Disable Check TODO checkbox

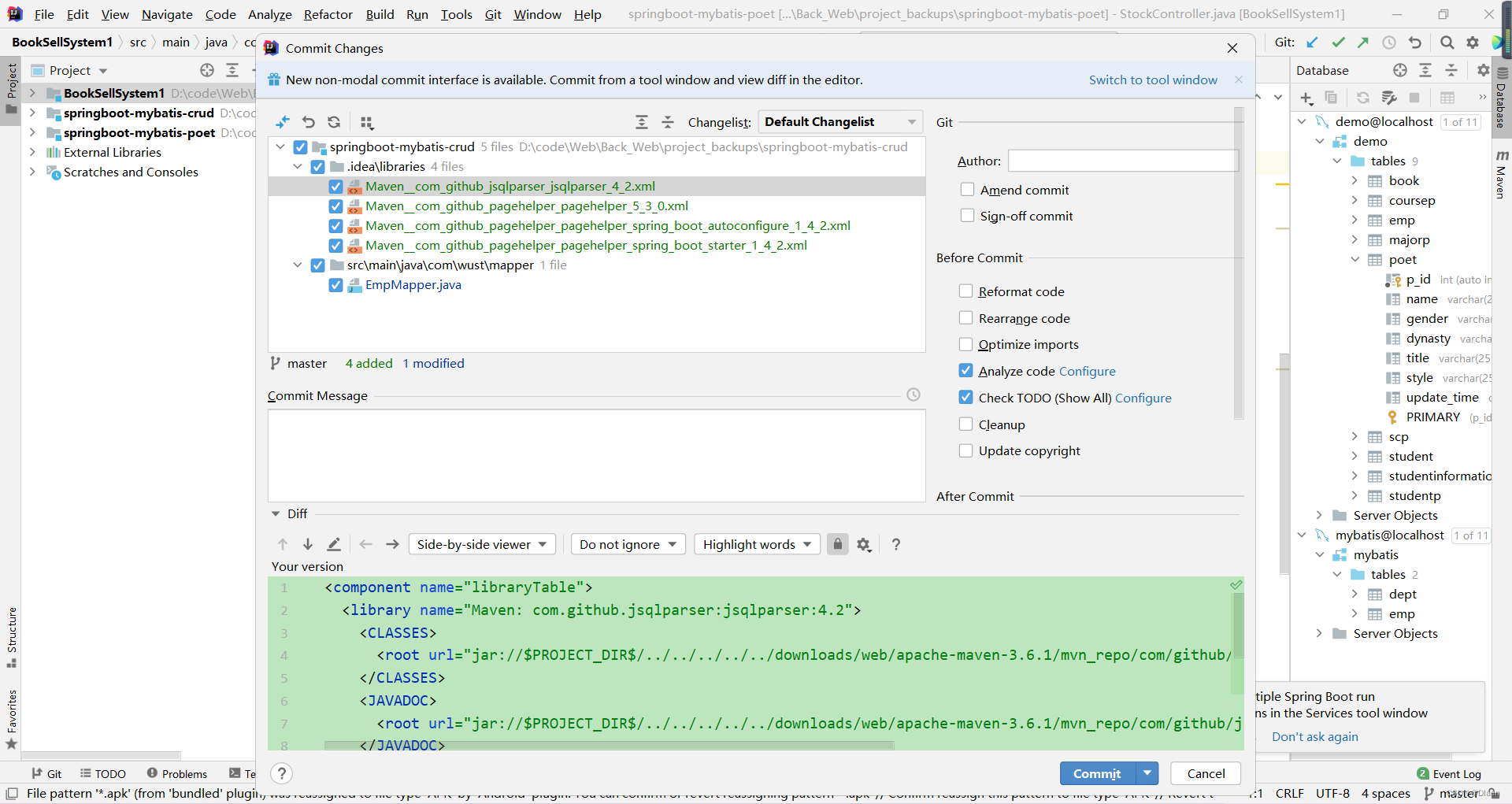pos(965,398)
